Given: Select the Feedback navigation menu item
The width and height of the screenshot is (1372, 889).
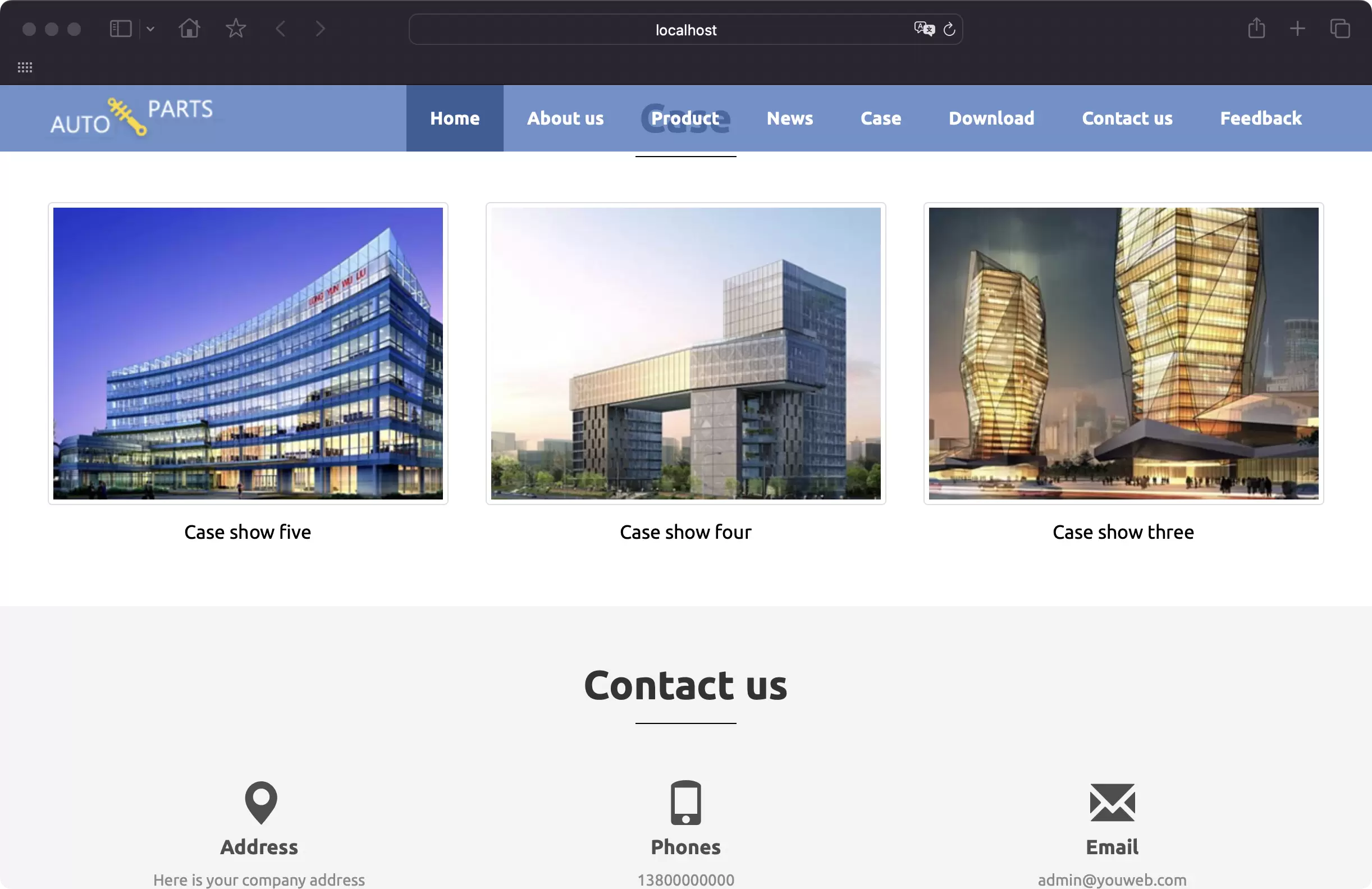Looking at the screenshot, I should point(1261,118).
